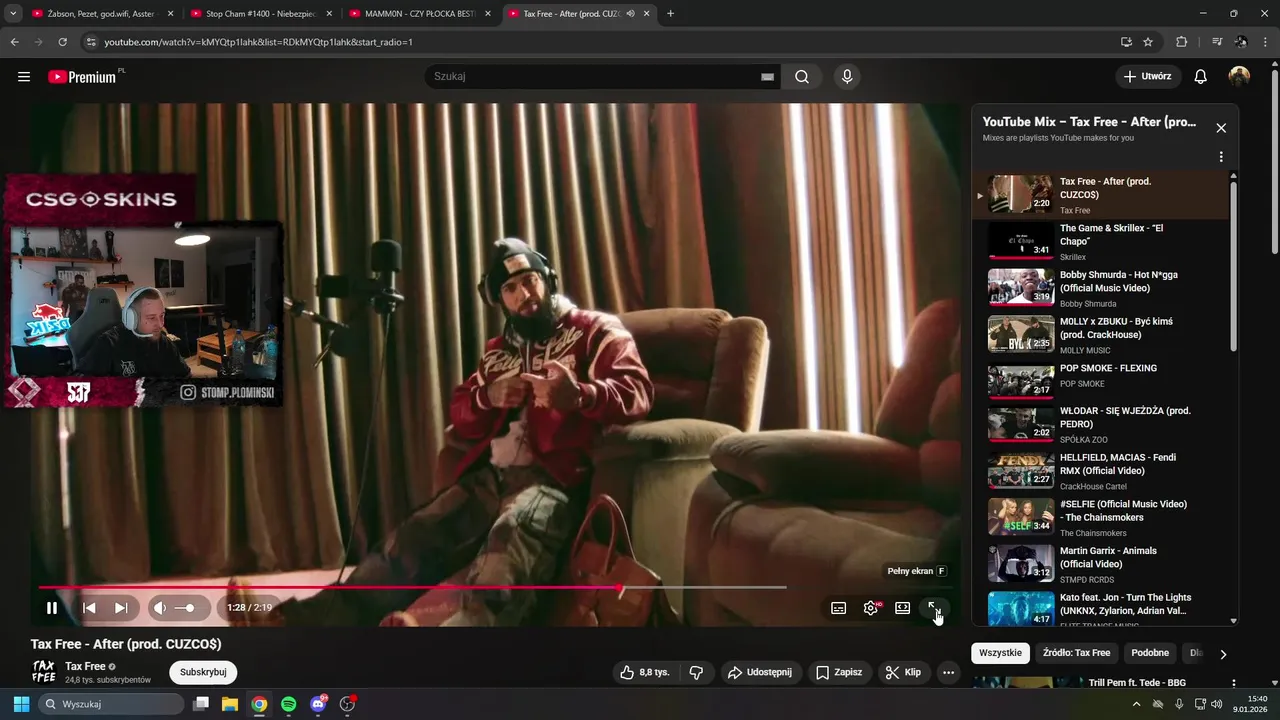Close the YouTube Mix playlist panel
The height and width of the screenshot is (720, 1280).
1221,128
